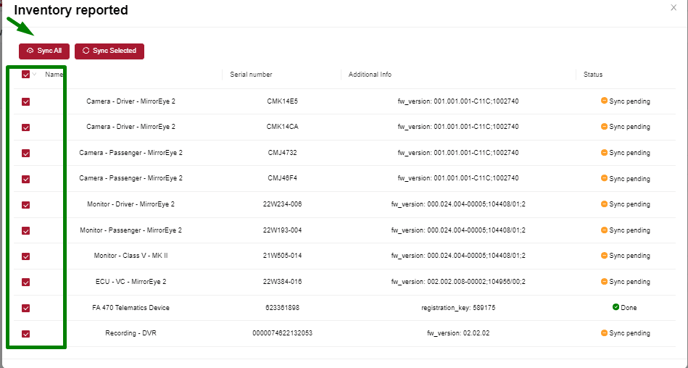This screenshot has width=688, height=368.
Task: Click the Additional Info column header
Action: pos(370,75)
